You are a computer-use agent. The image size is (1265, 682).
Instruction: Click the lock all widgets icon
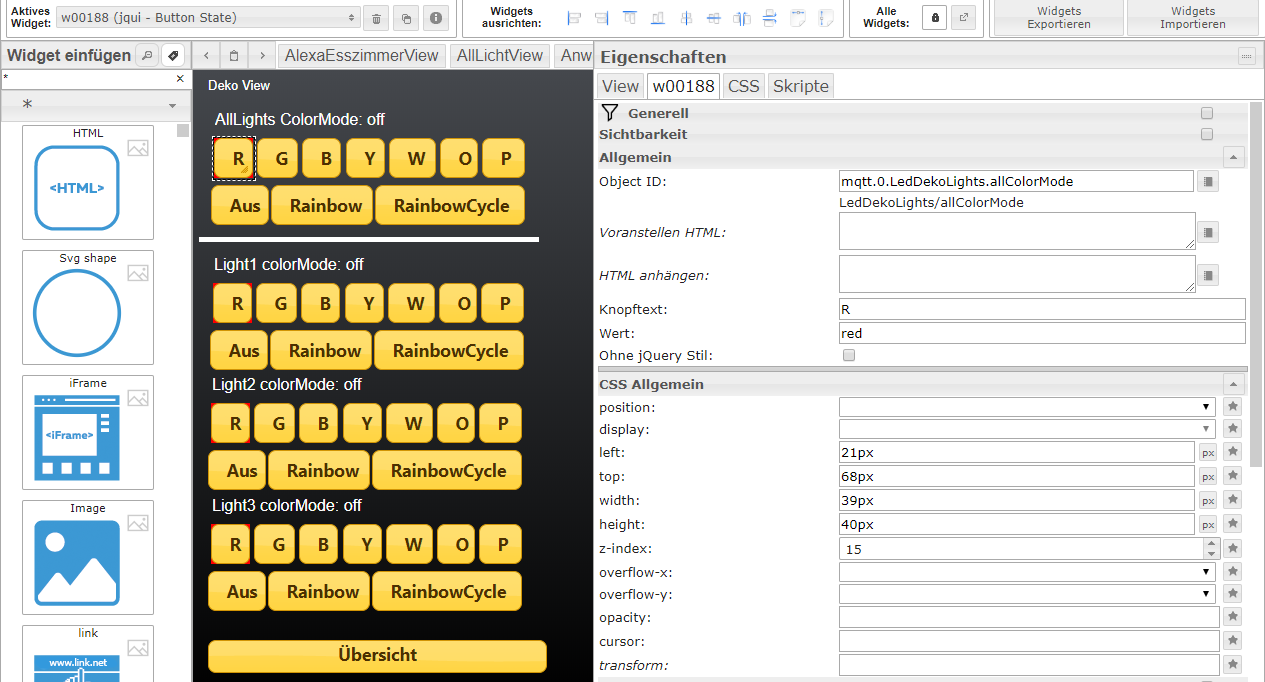(934, 18)
